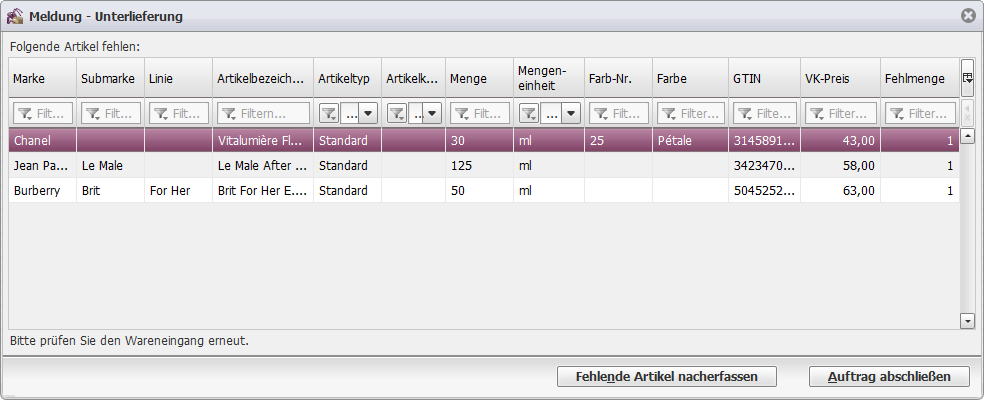Focus the GTIN filter input field
This screenshot has width=984, height=400.
click(764, 114)
